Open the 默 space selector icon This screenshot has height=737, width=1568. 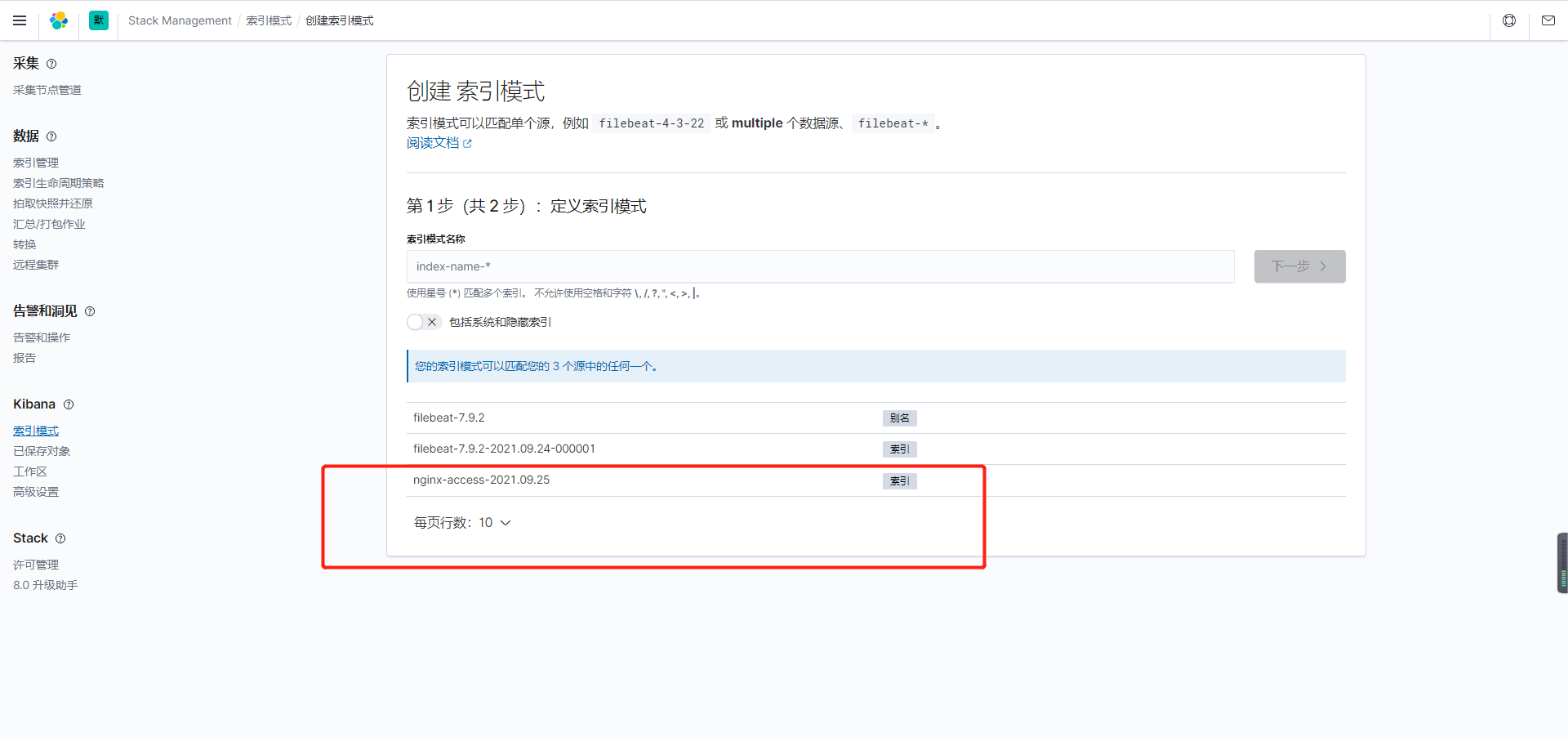[99, 20]
